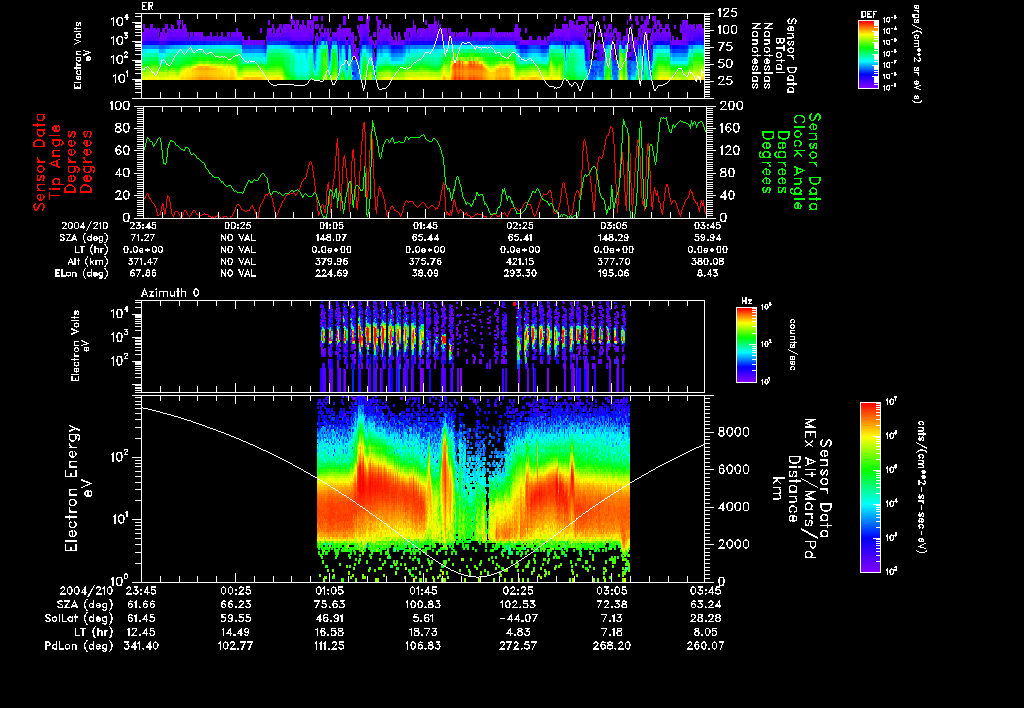Screen dimensions: 1024x708
Task: Click the 'PdLon (deg)' row label
Action: [78, 645]
